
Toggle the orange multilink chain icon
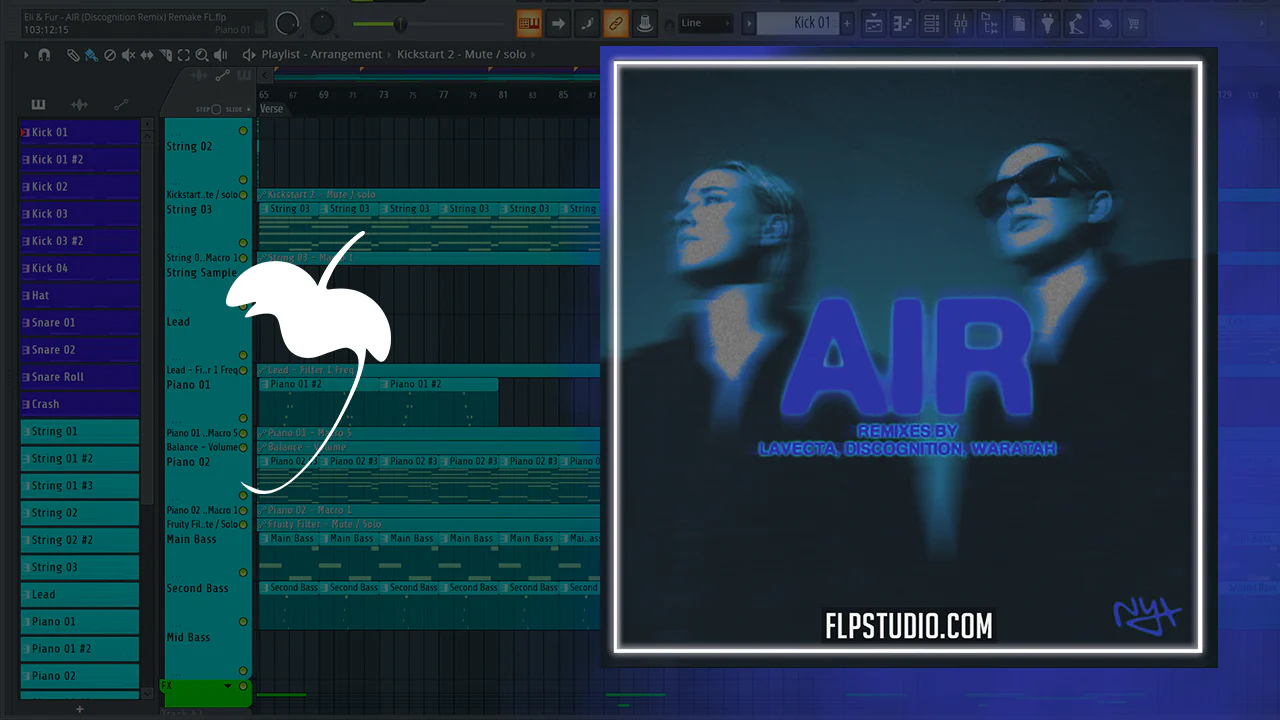tap(616, 23)
